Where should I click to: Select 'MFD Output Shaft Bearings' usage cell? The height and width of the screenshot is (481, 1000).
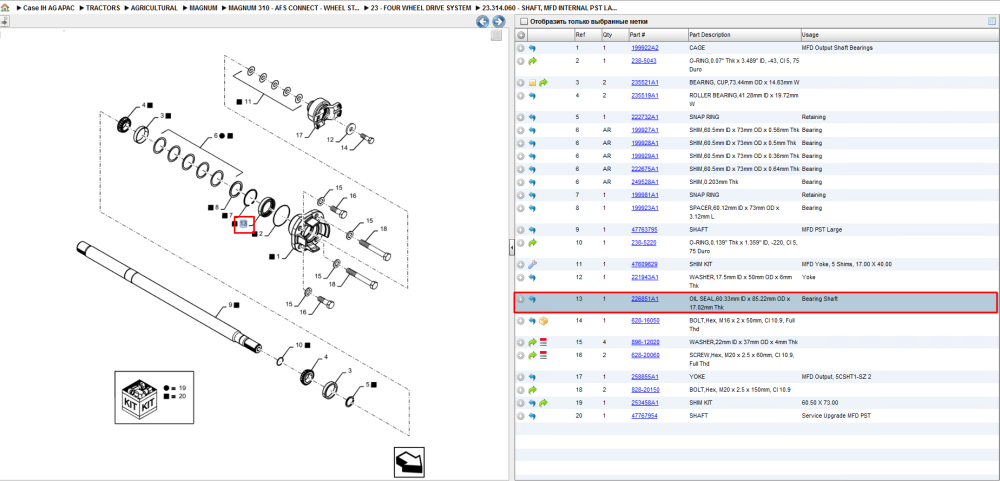pos(837,48)
